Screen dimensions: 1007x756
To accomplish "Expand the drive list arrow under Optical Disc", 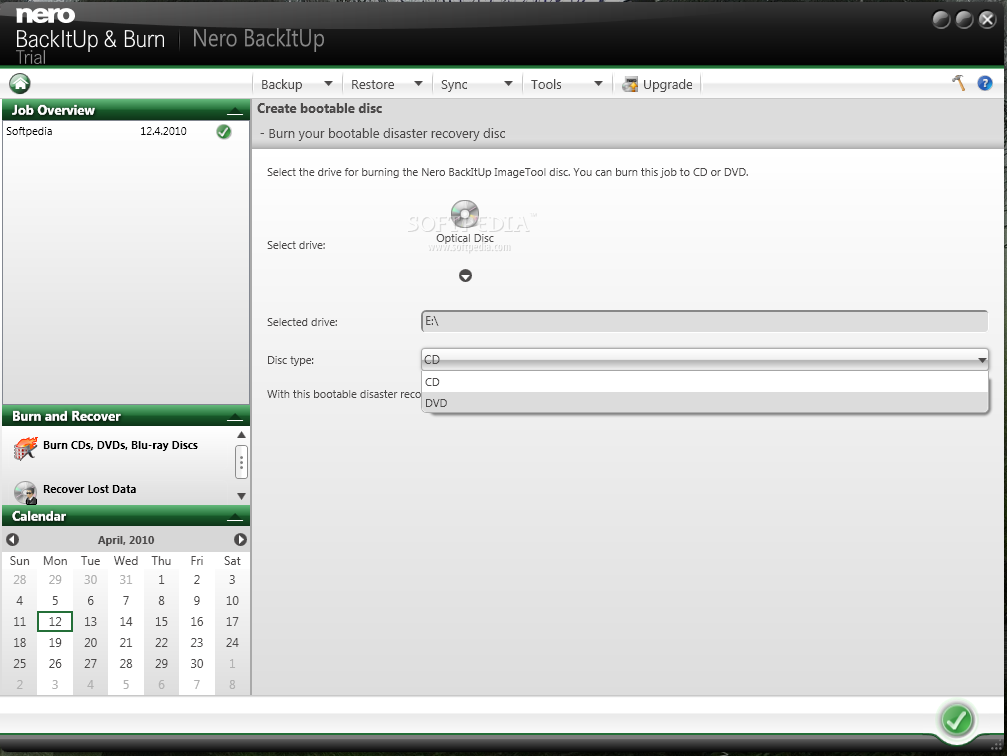I will click(x=466, y=276).
